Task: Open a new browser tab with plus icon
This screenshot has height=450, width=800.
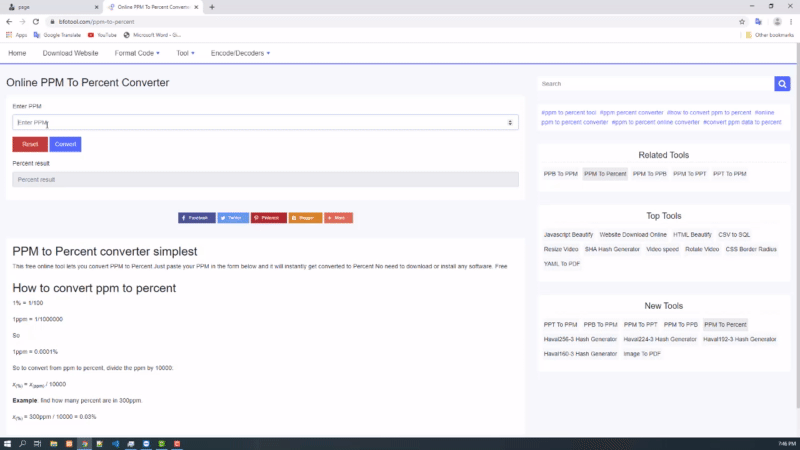Action: point(212,7)
